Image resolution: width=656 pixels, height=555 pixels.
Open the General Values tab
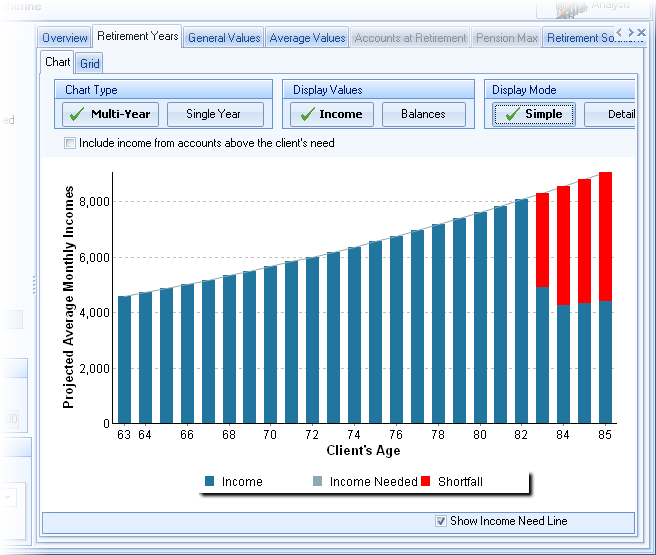click(x=224, y=38)
